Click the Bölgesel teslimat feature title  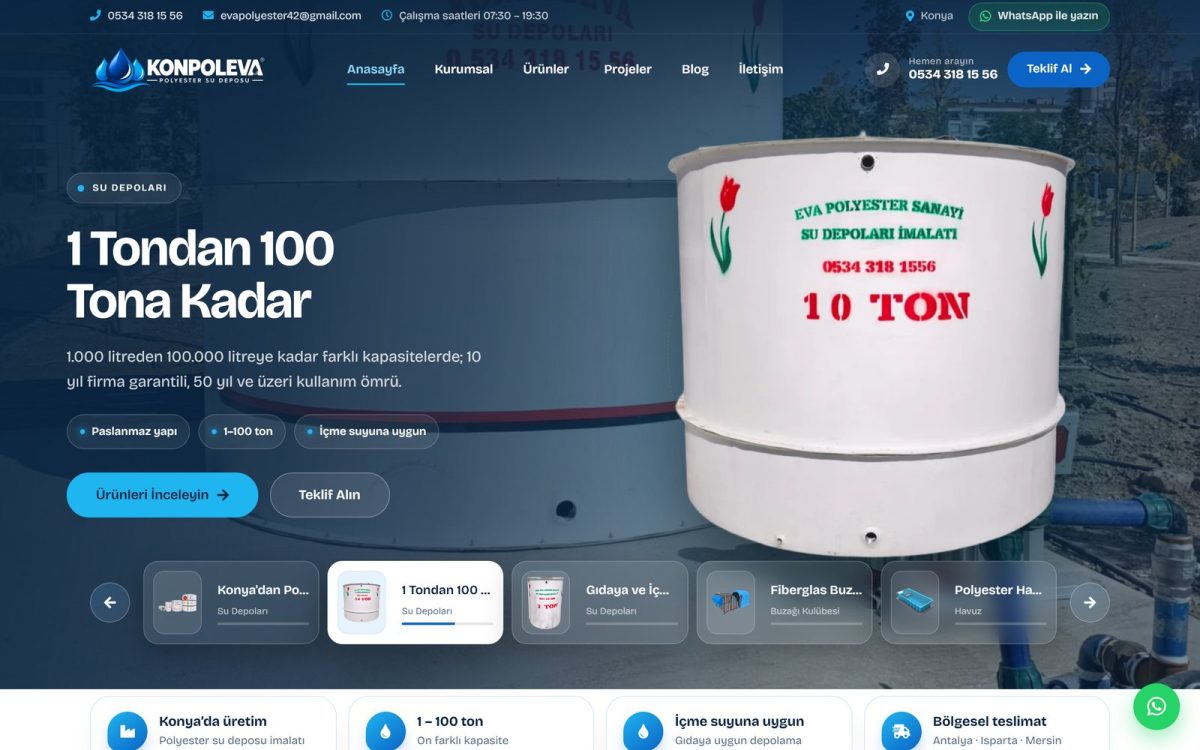pos(990,721)
